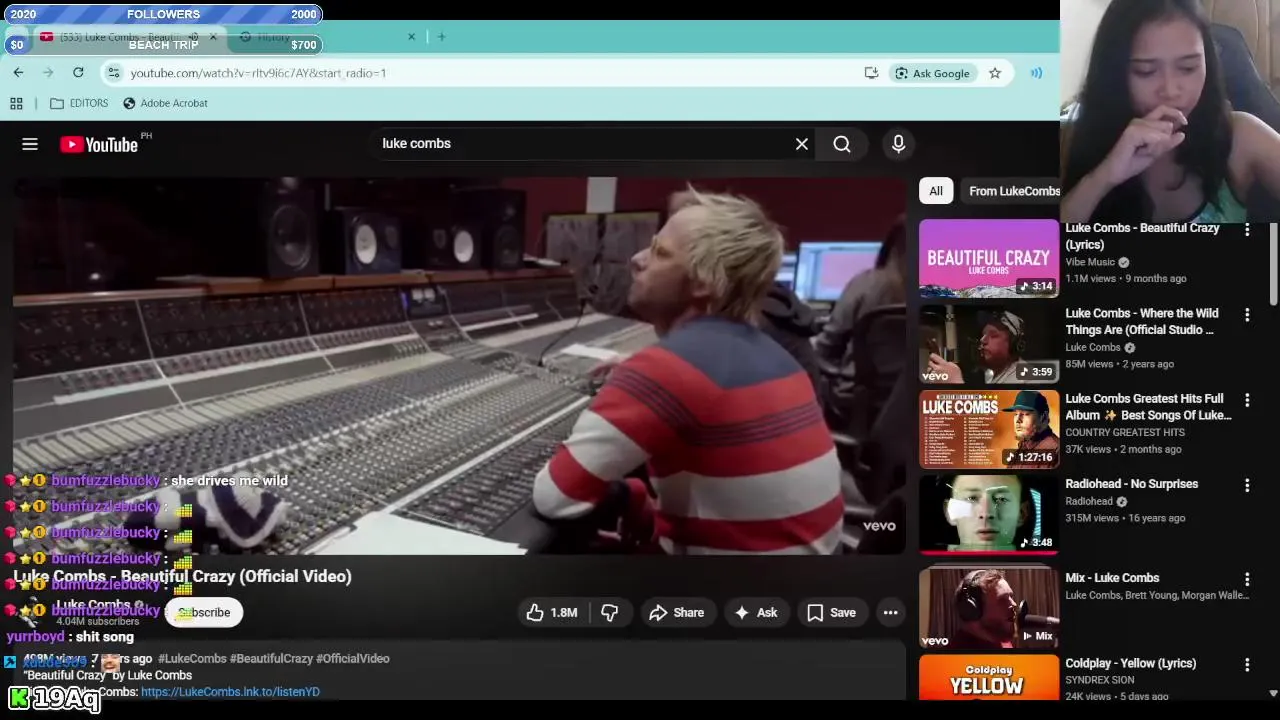
Task: Open the COUNTRY GREATEST HITS channel name
Action: (x=1125, y=432)
